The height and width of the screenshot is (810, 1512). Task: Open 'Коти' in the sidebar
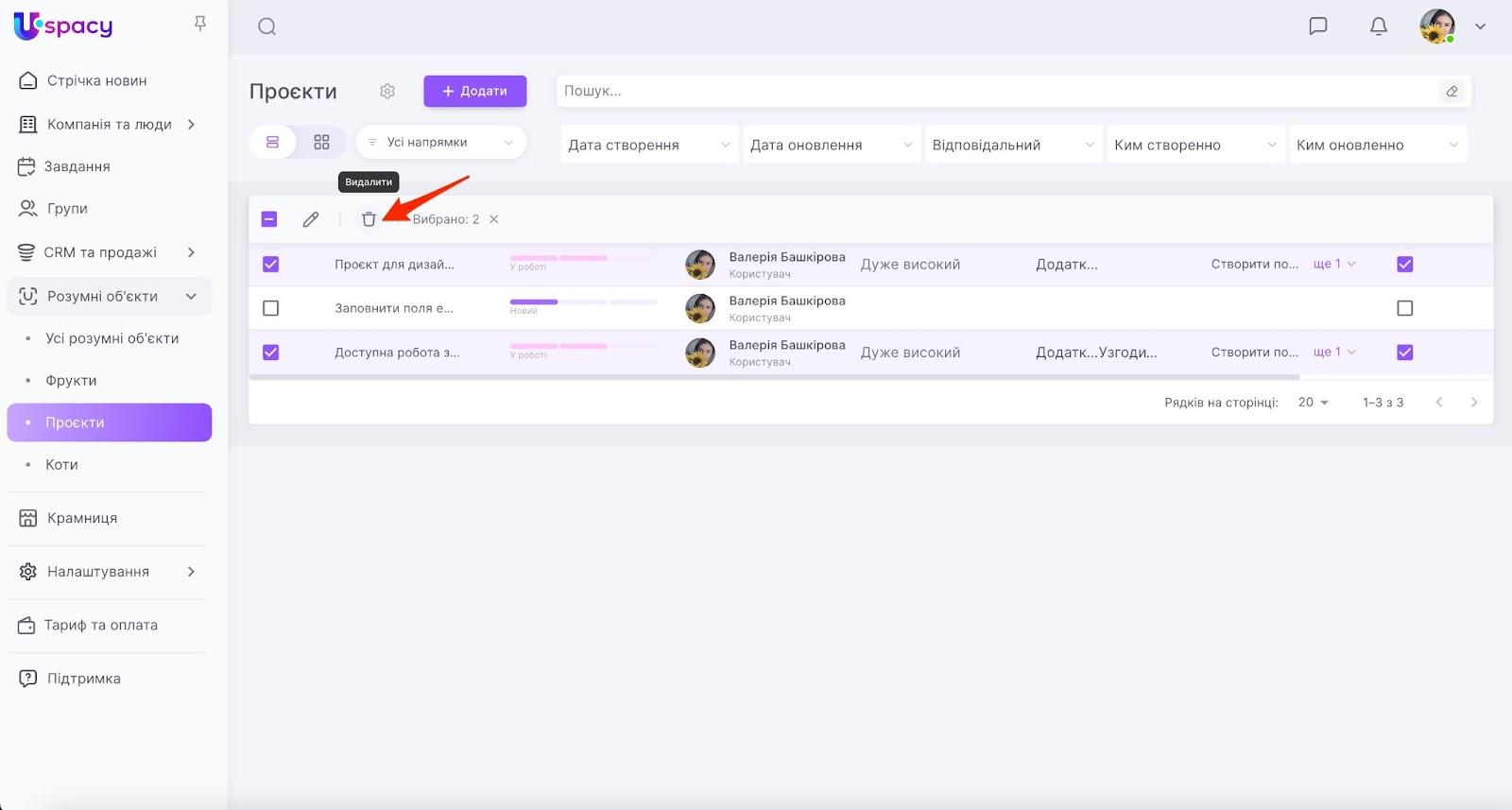62,465
